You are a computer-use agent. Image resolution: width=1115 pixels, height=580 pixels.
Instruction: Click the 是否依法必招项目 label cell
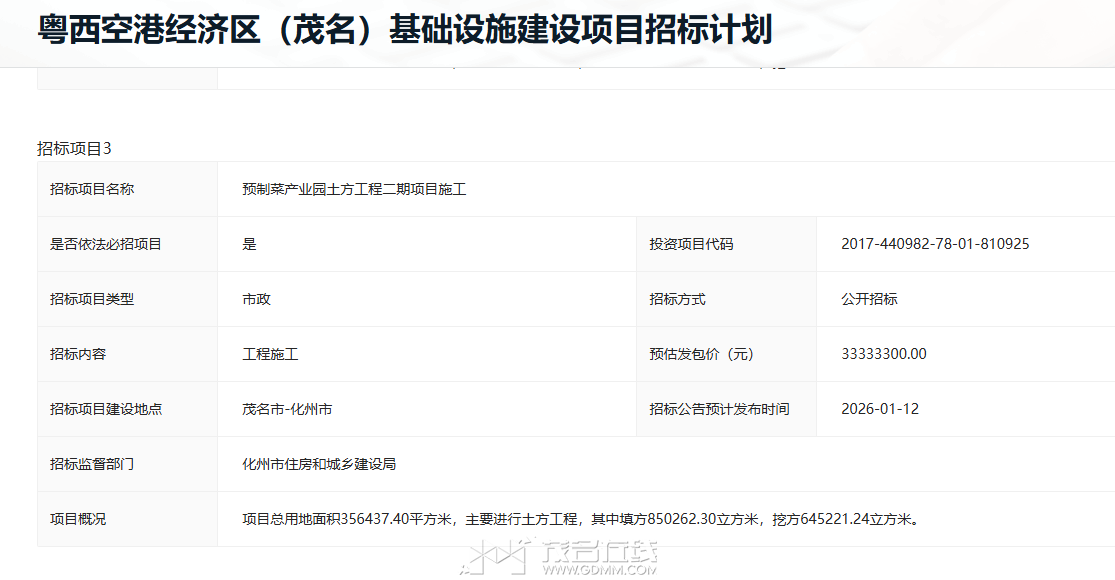click(106, 244)
